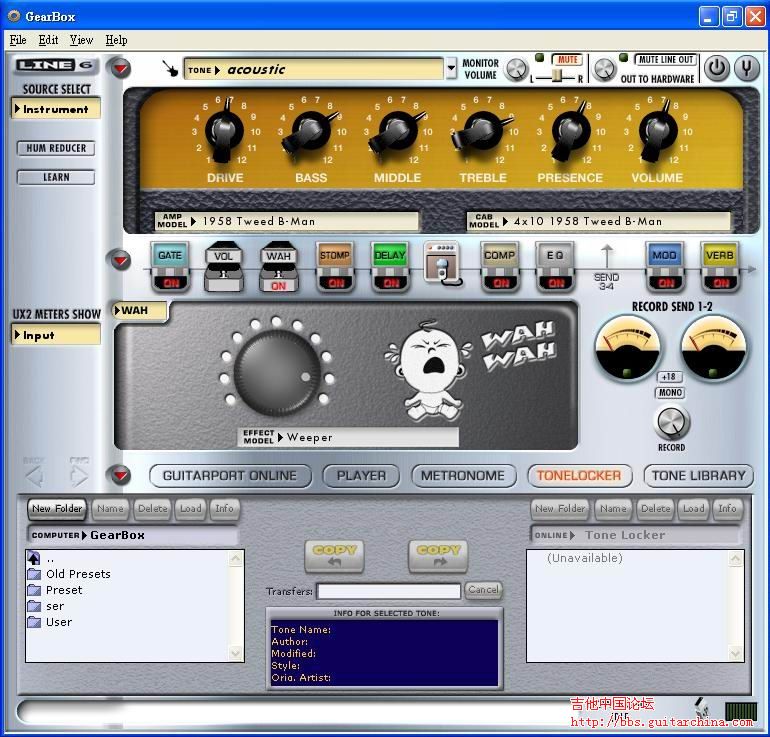Click the New Folder button on left

[56, 508]
